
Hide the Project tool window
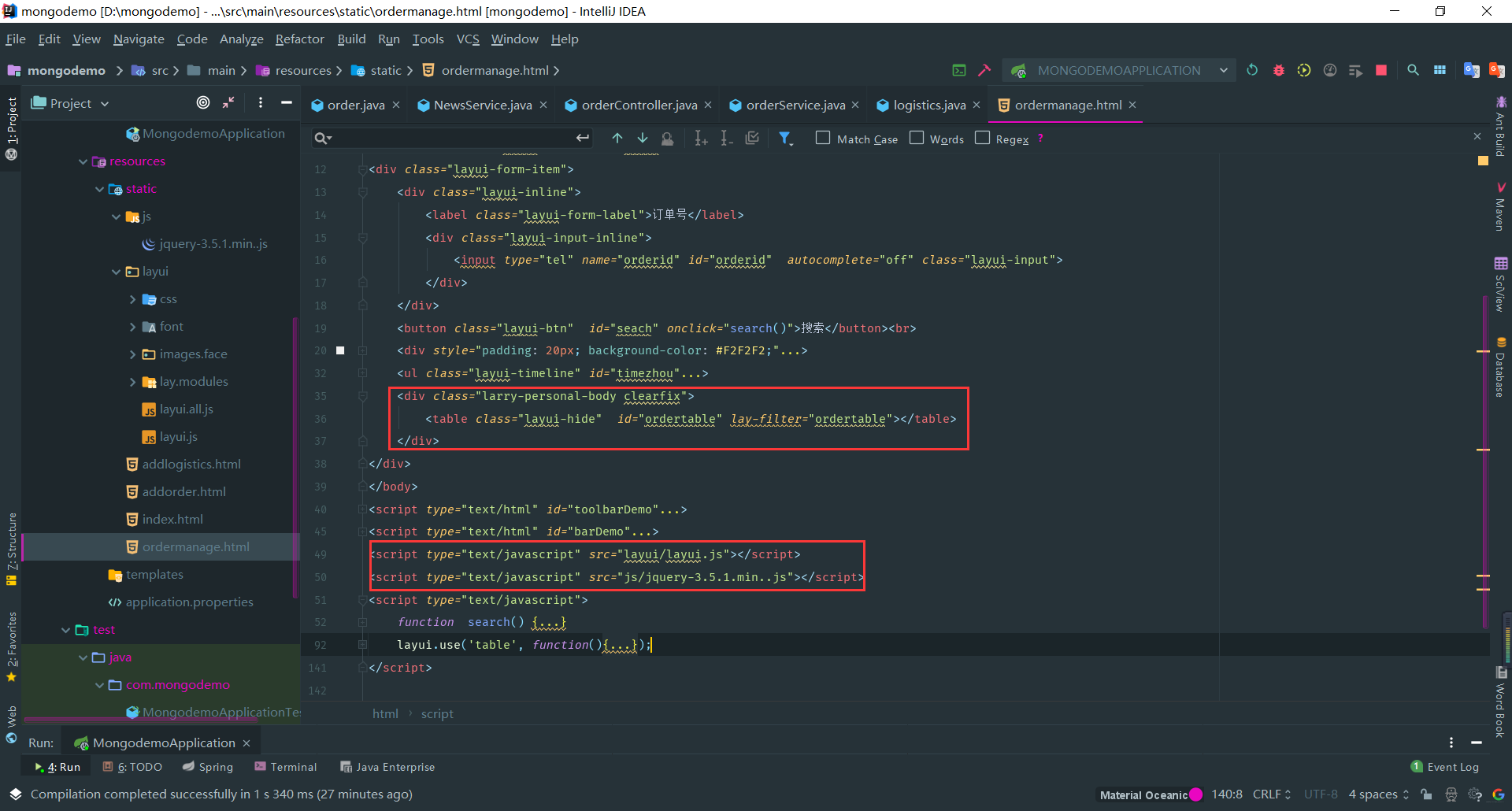tap(287, 102)
